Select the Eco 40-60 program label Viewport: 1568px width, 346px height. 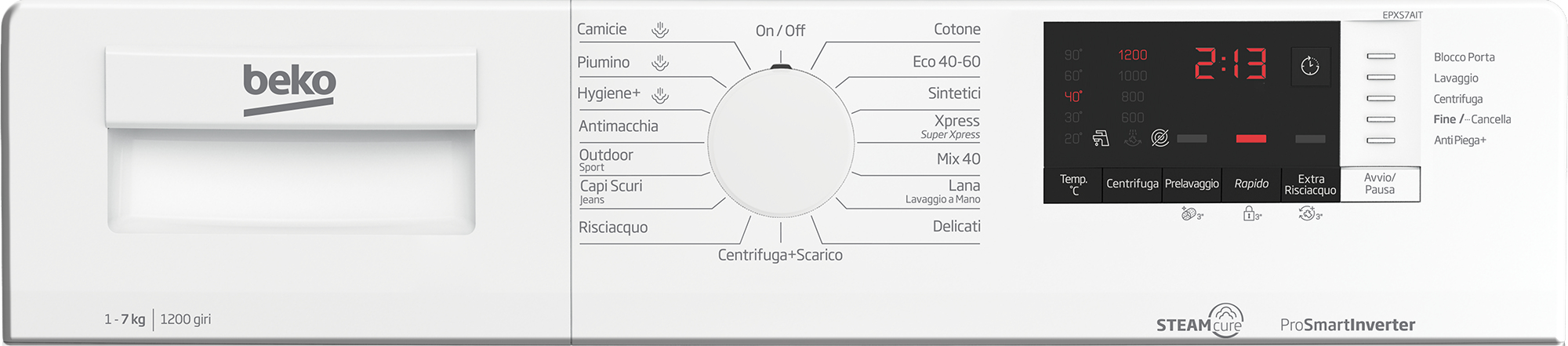(x=946, y=61)
